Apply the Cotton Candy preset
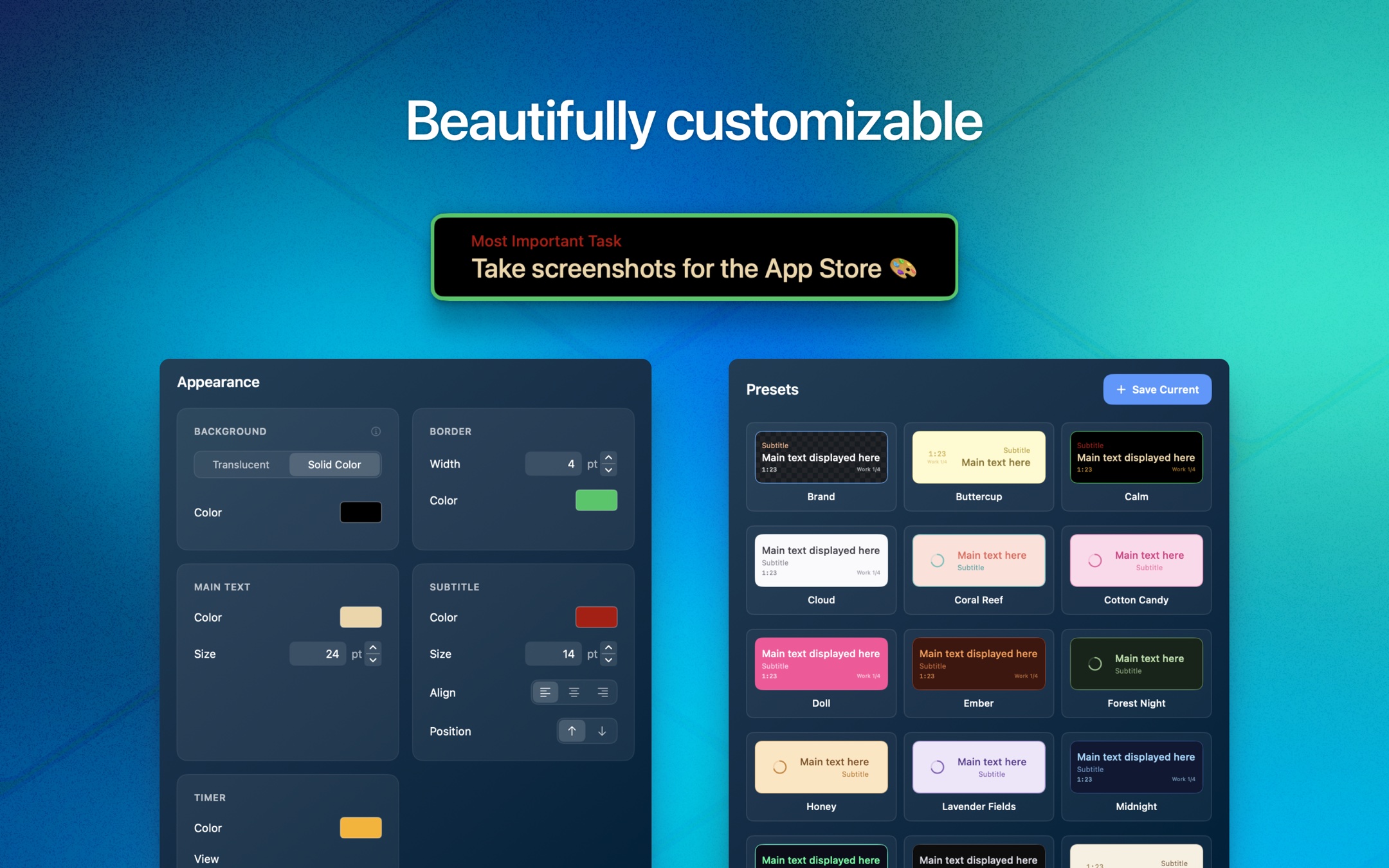1389x868 pixels. pos(1136,560)
